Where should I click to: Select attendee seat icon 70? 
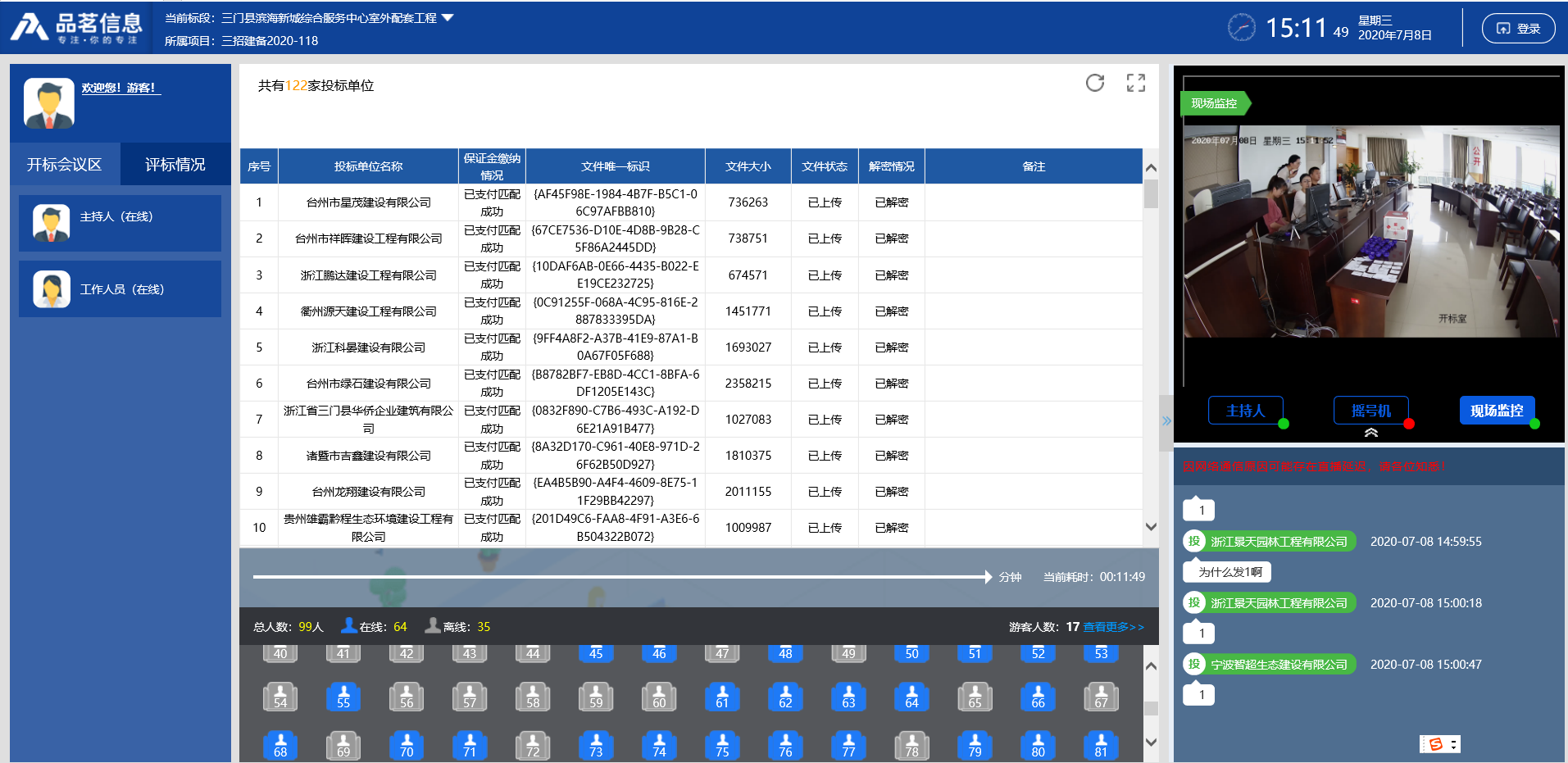click(x=407, y=746)
